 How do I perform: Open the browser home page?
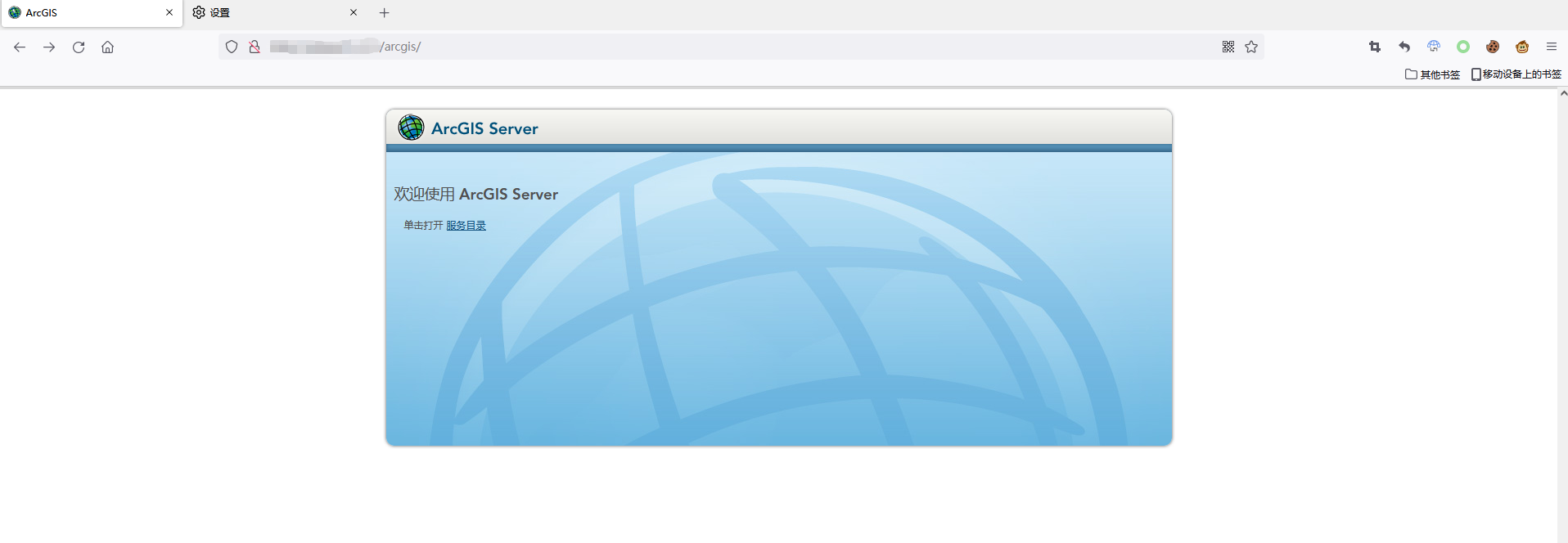tap(107, 47)
